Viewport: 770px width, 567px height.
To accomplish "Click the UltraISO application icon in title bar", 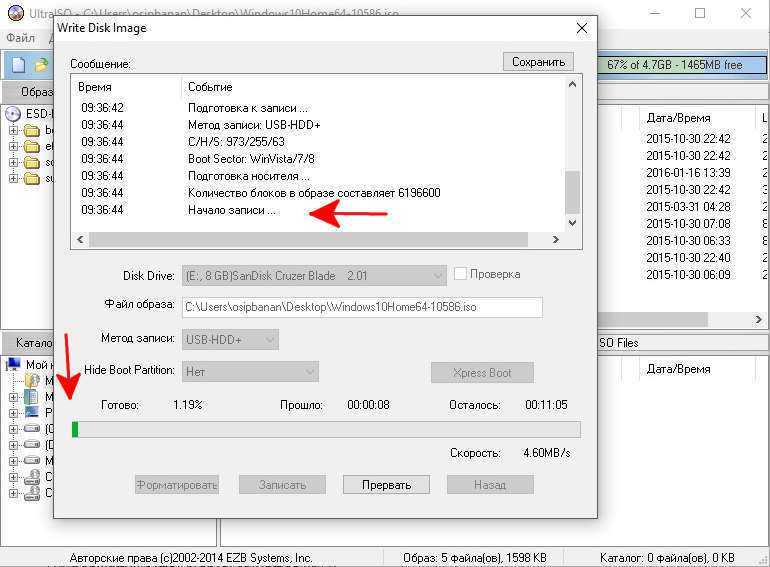I will [x=15, y=12].
